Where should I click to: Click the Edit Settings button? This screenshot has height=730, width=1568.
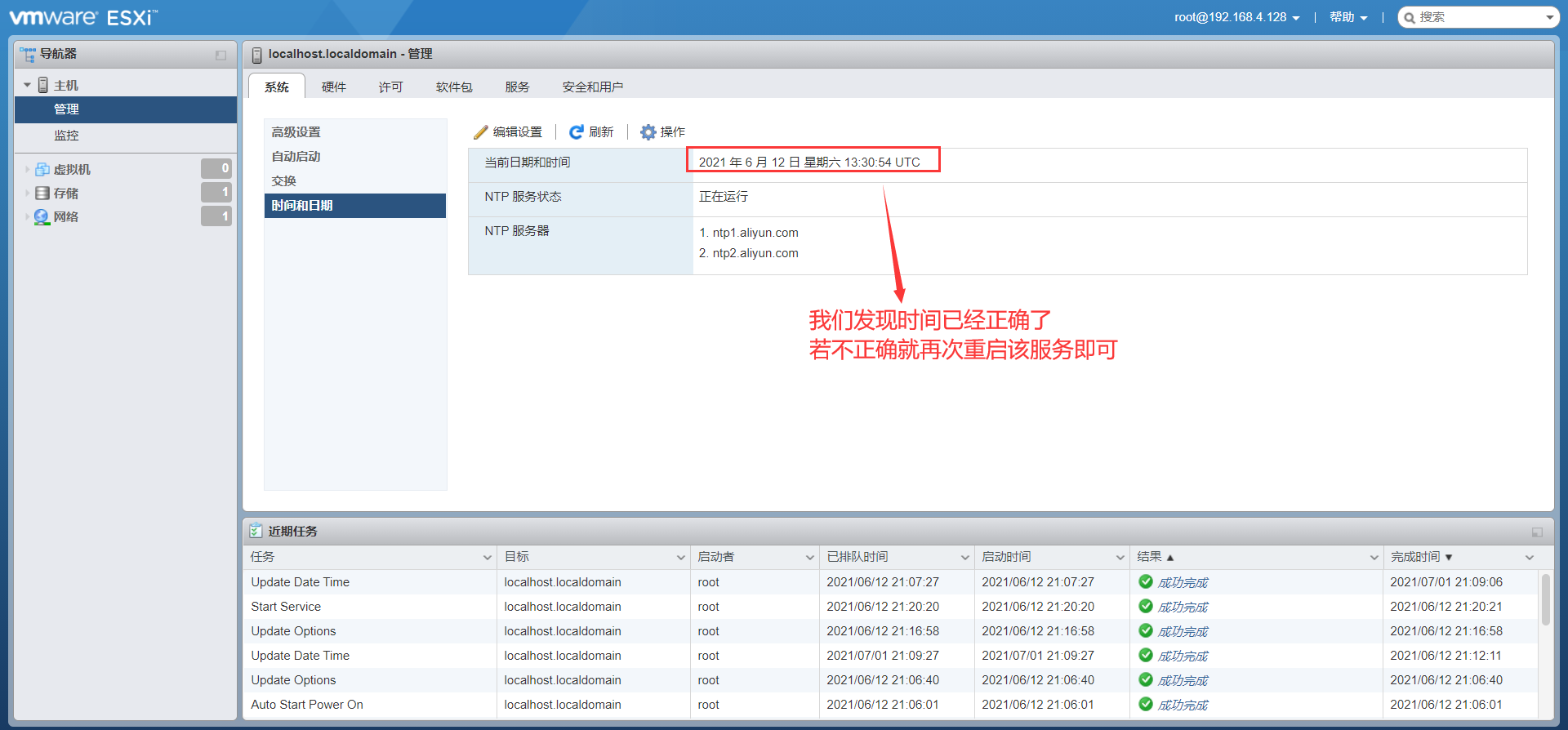(x=508, y=131)
